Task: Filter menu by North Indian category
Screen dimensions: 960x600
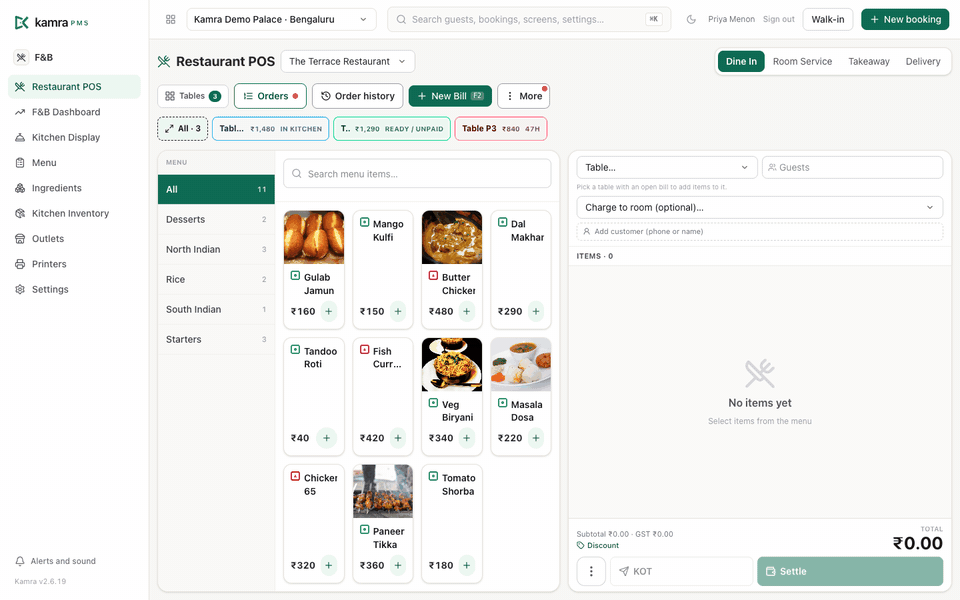Action: pos(216,249)
